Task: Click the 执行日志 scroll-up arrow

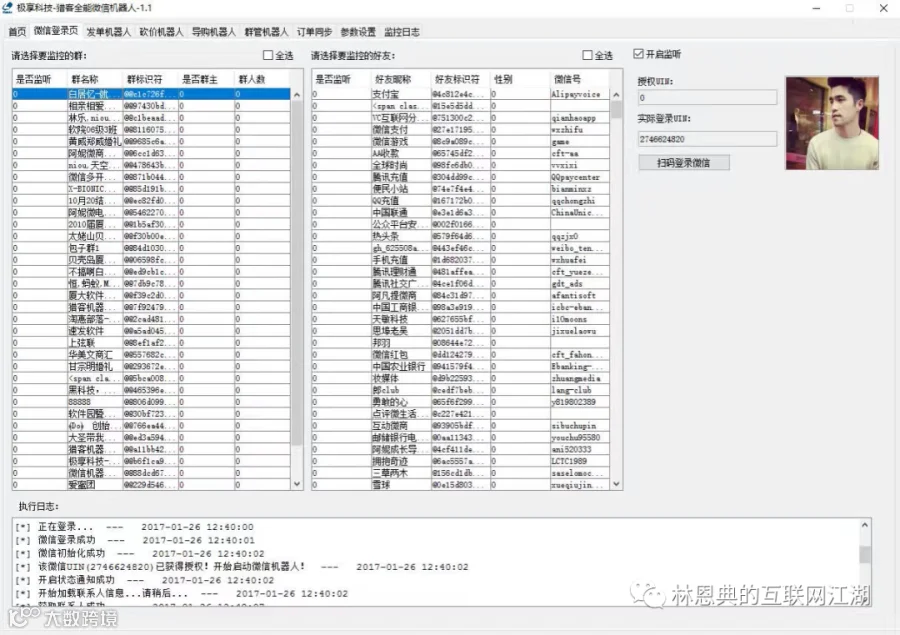Action: pyautogui.click(x=865, y=525)
